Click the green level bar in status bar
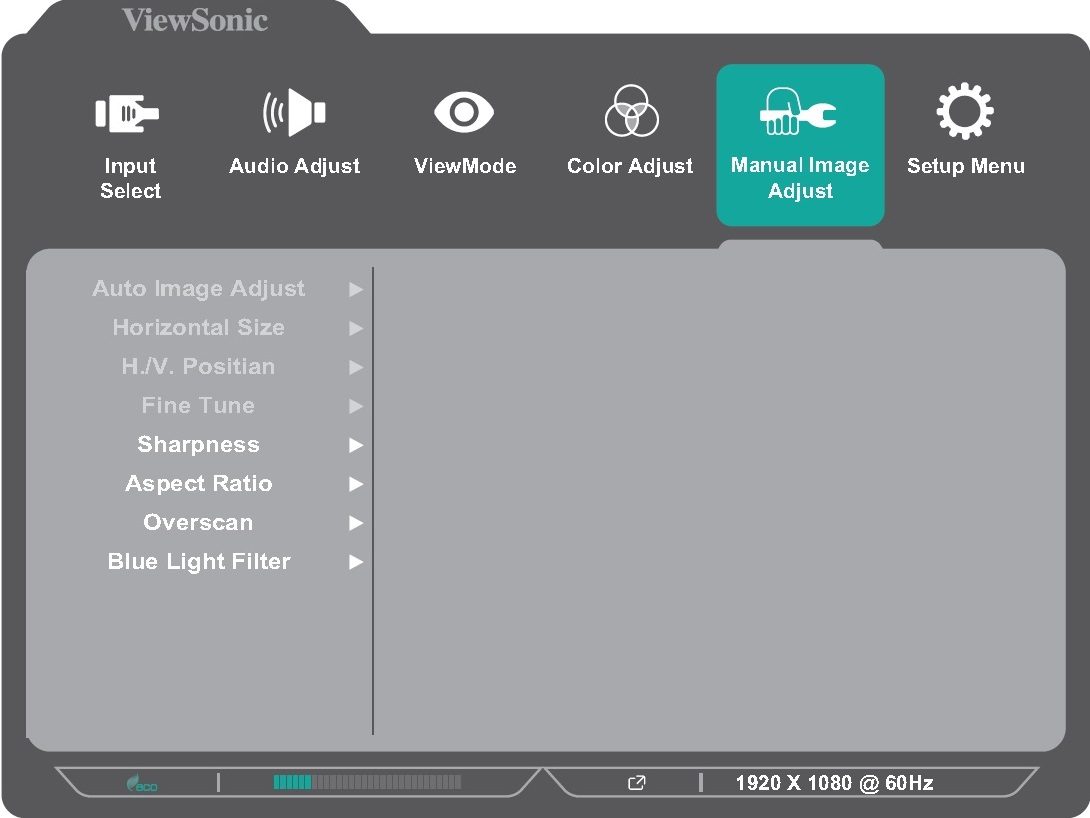1090x818 pixels. (x=367, y=783)
